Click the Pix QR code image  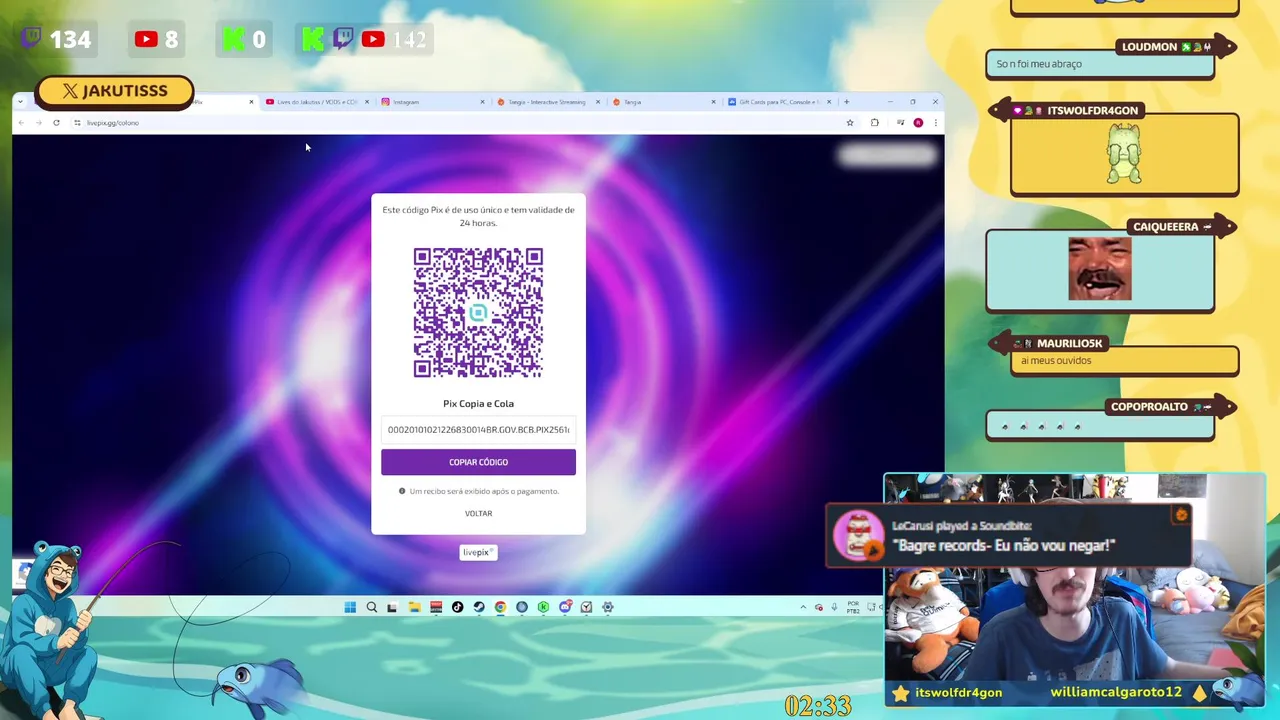478,313
